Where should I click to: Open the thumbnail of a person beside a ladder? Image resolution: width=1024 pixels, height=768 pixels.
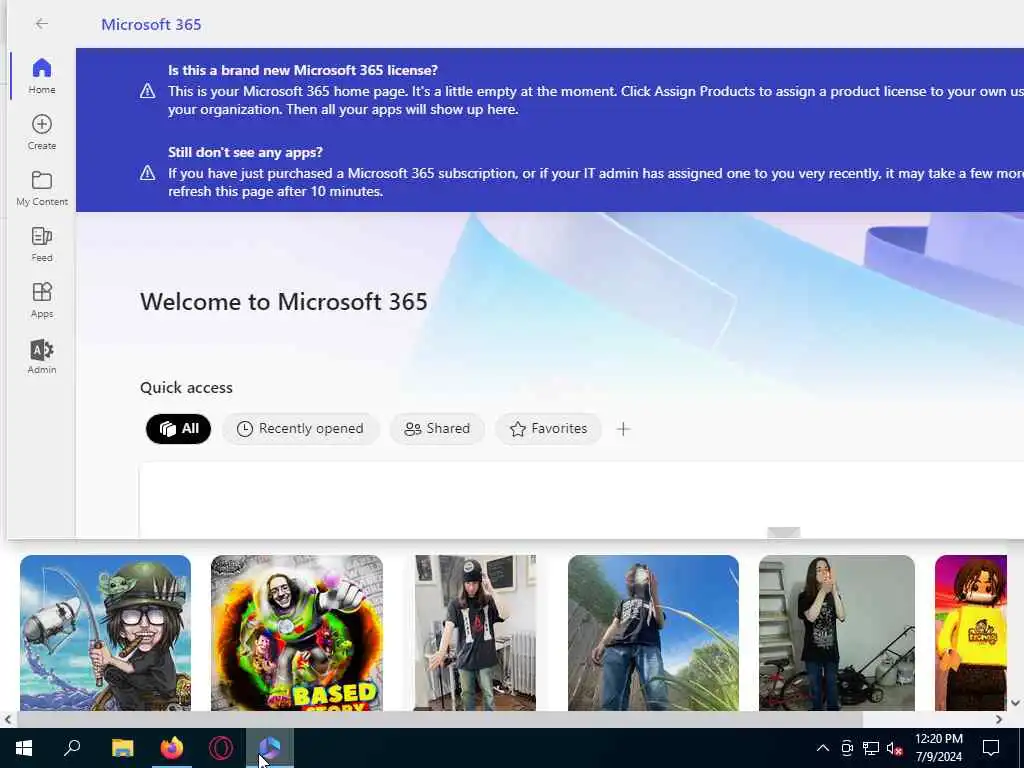pyautogui.click(x=837, y=632)
